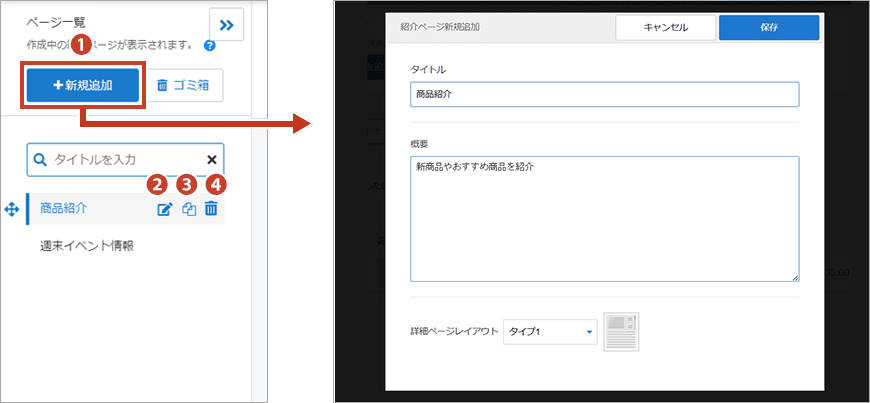The image size is (870, 403).
Task: Select the 週末イベント情報 page entry
Action: [x=87, y=245]
